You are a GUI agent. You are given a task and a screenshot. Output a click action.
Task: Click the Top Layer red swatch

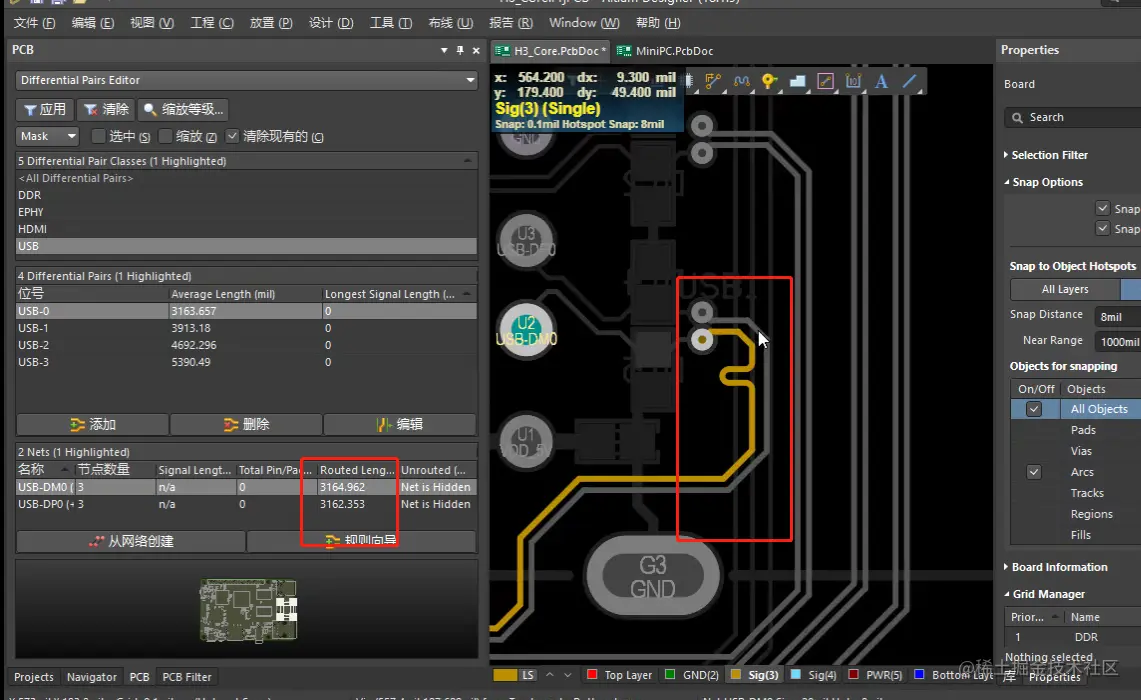tap(592, 675)
